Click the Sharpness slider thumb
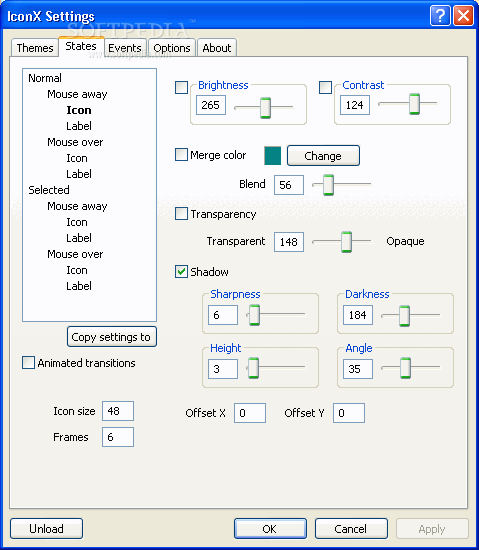 click(254, 315)
